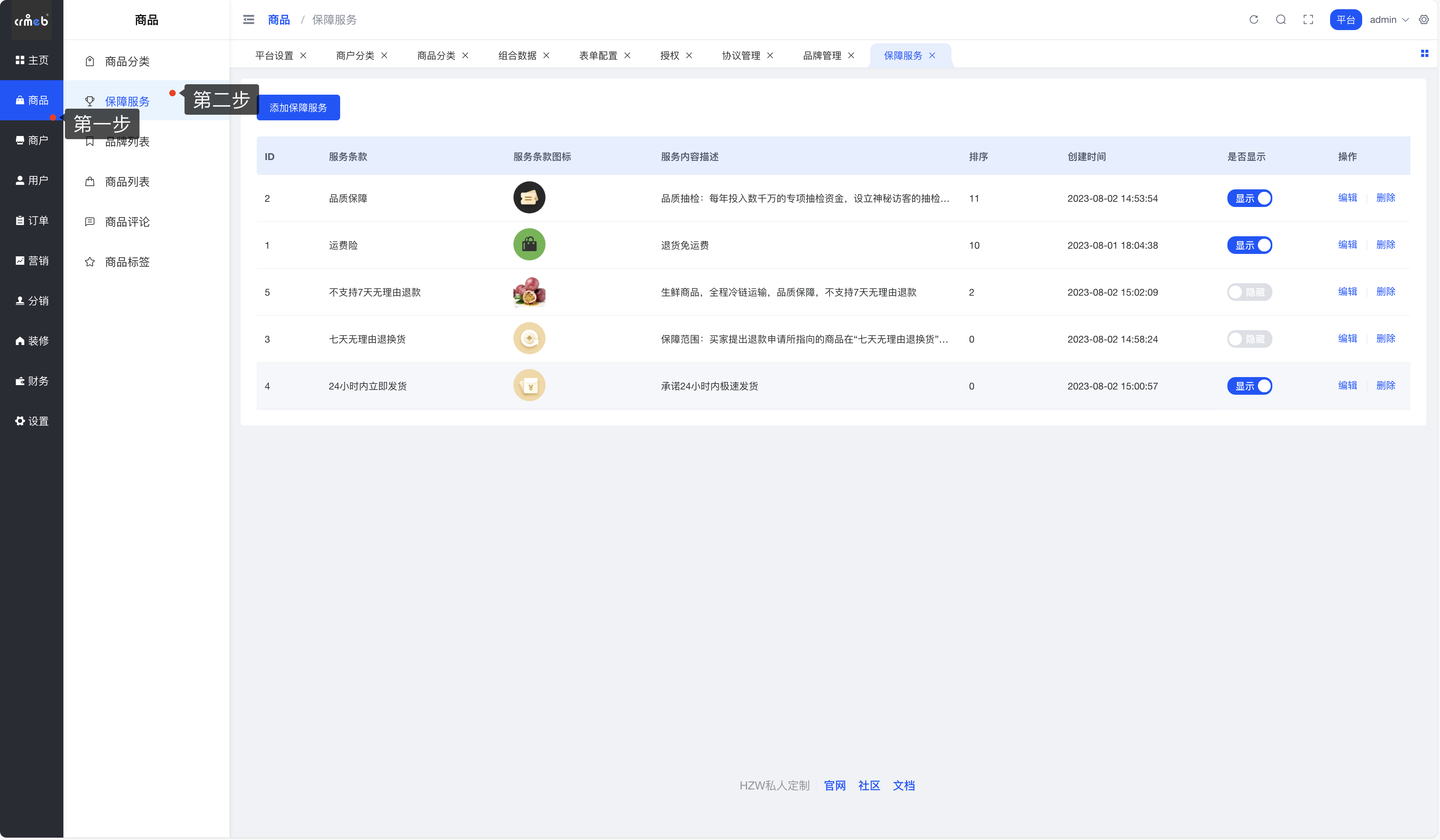Open the settings gear next to admin
This screenshot has height=840, width=1440.
tap(1424, 19)
